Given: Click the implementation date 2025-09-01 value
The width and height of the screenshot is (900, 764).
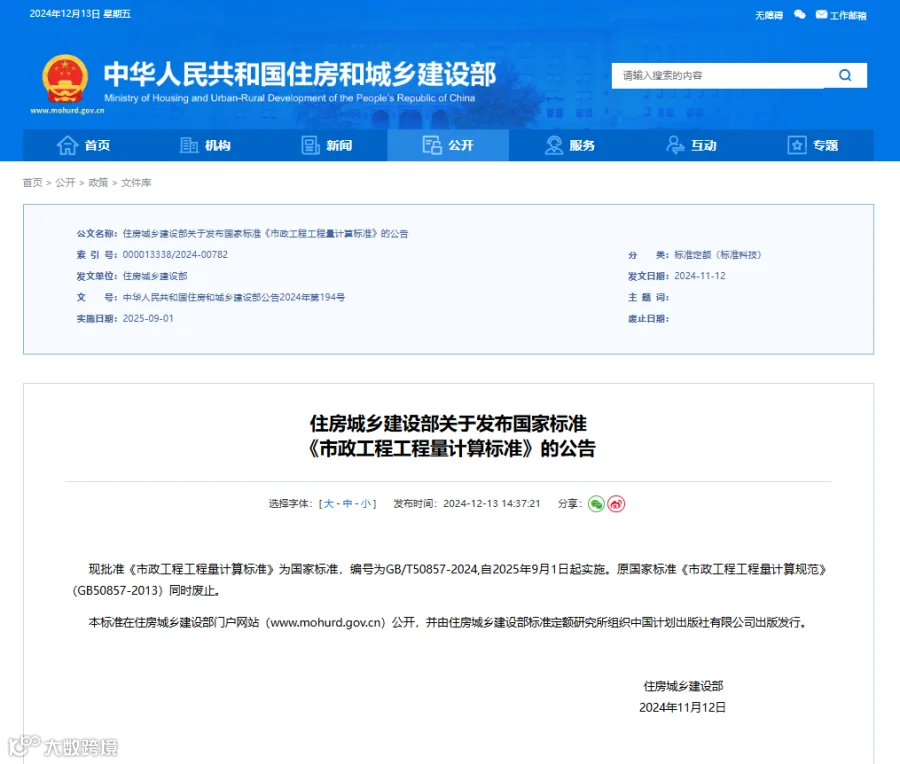Looking at the screenshot, I should coord(148,318).
